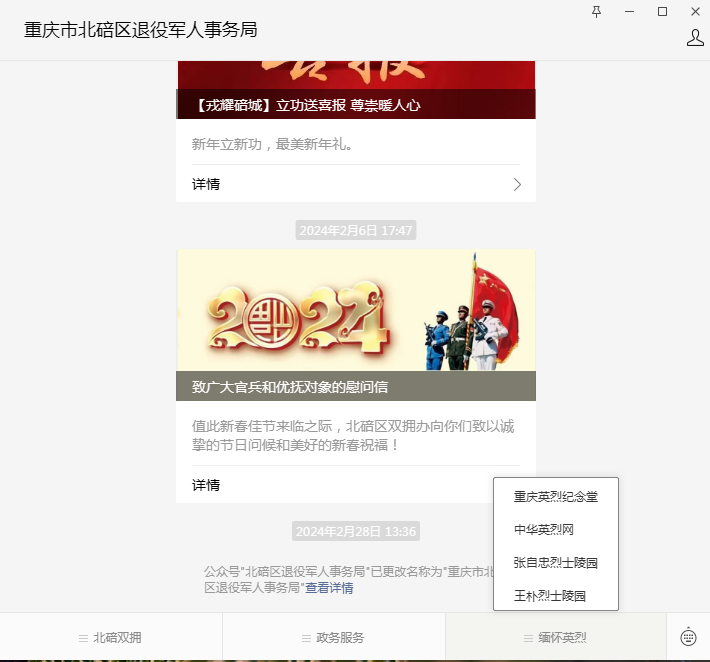
Task: Open article titled 致广大官兵和优抚对象的慰问信
Action: point(290,386)
